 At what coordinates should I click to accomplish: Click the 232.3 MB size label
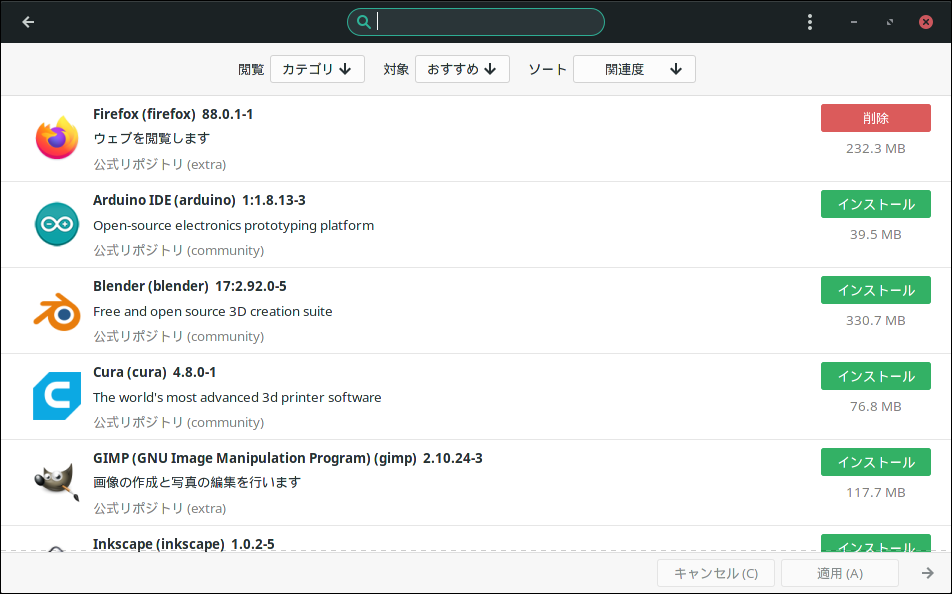click(876, 149)
